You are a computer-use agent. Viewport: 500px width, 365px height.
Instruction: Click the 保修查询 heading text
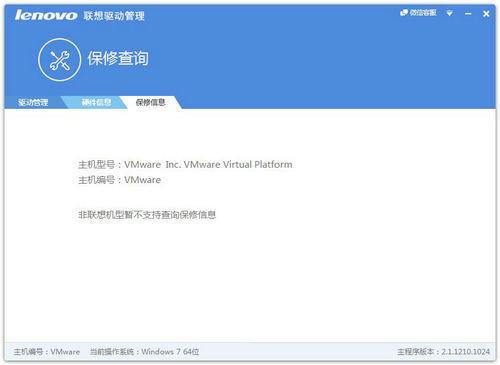pos(118,58)
